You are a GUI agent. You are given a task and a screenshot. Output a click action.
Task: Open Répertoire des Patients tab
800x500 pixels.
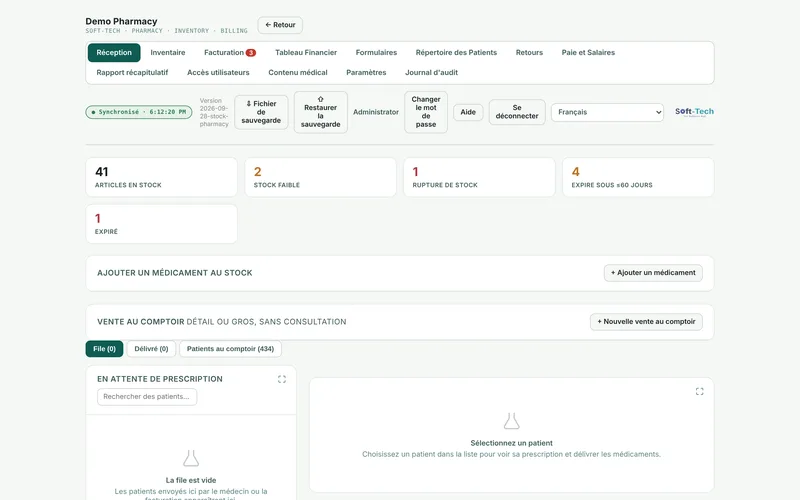coord(456,53)
